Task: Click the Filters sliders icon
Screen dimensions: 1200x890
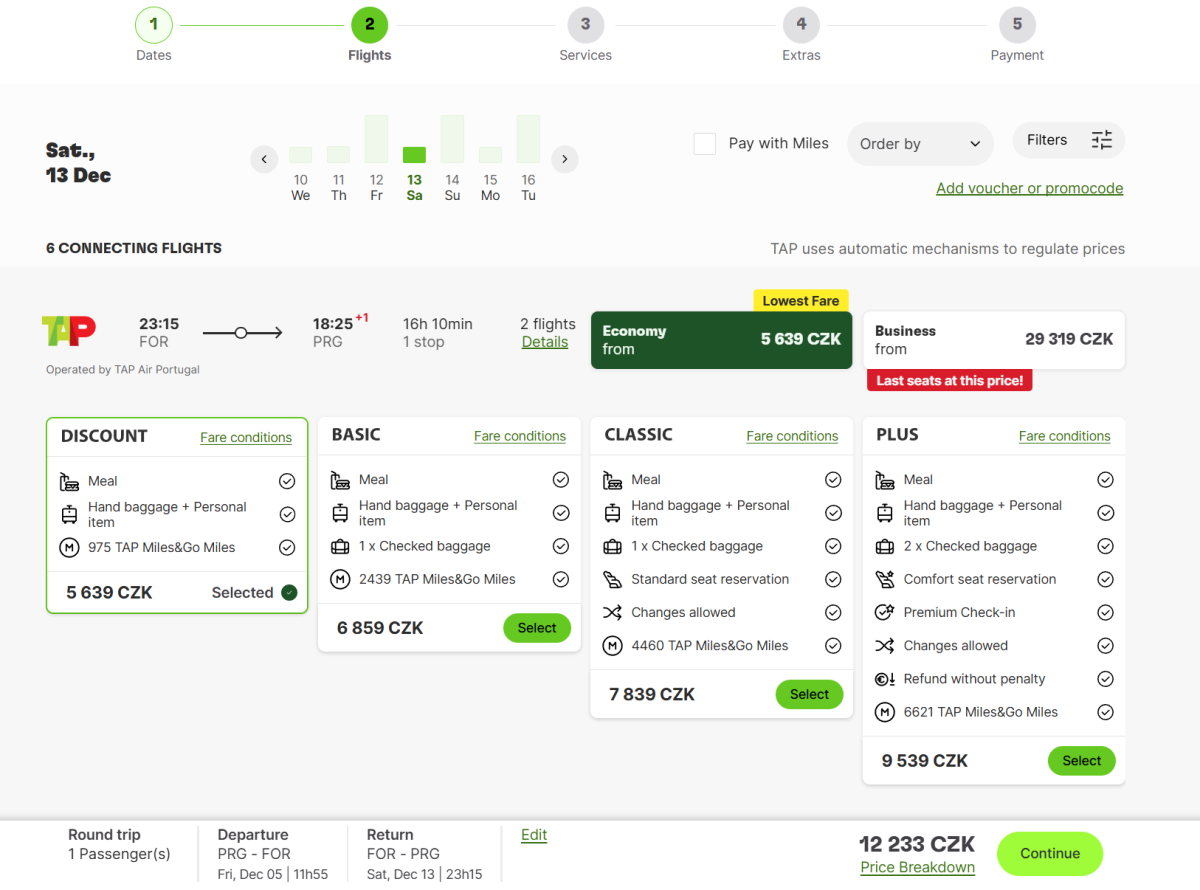Action: point(1101,140)
